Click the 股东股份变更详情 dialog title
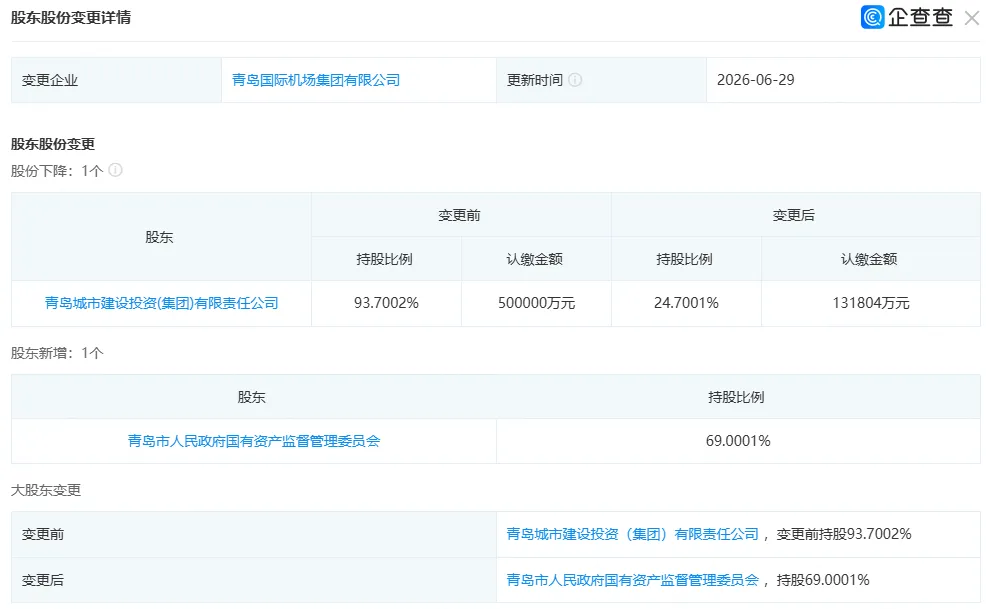986x609 pixels. pyautogui.click(x=70, y=18)
